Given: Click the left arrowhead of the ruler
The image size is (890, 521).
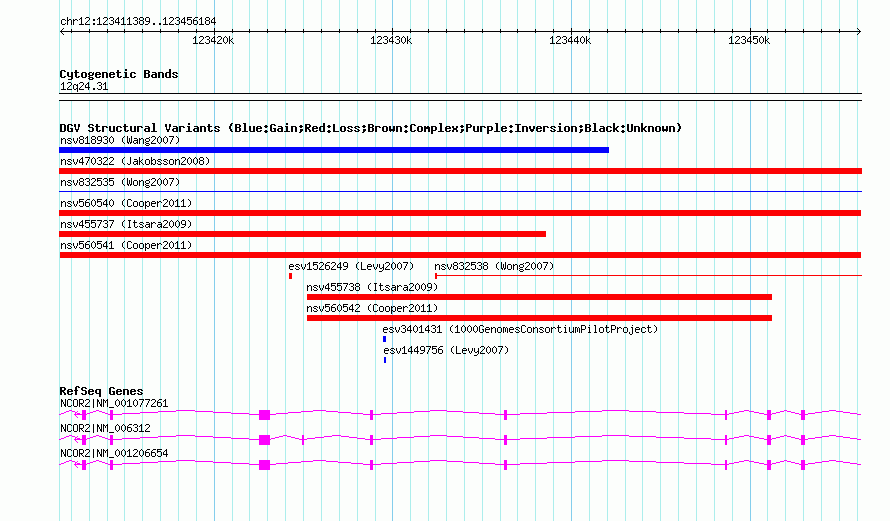Looking at the screenshot, I should (x=62, y=31).
